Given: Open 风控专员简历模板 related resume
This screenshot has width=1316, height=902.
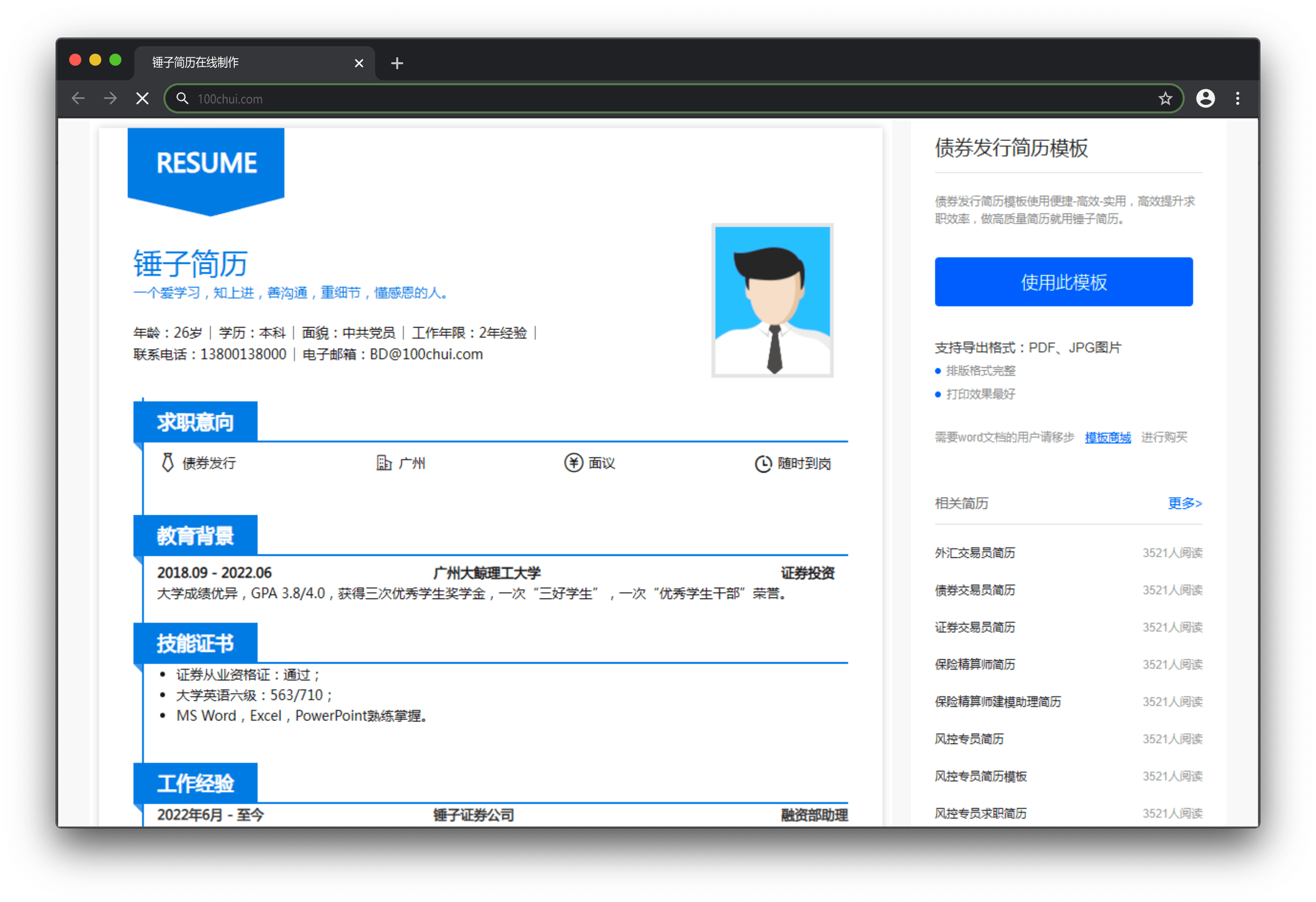Looking at the screenshot, I should pyautogui.click(x=980, y=776).
